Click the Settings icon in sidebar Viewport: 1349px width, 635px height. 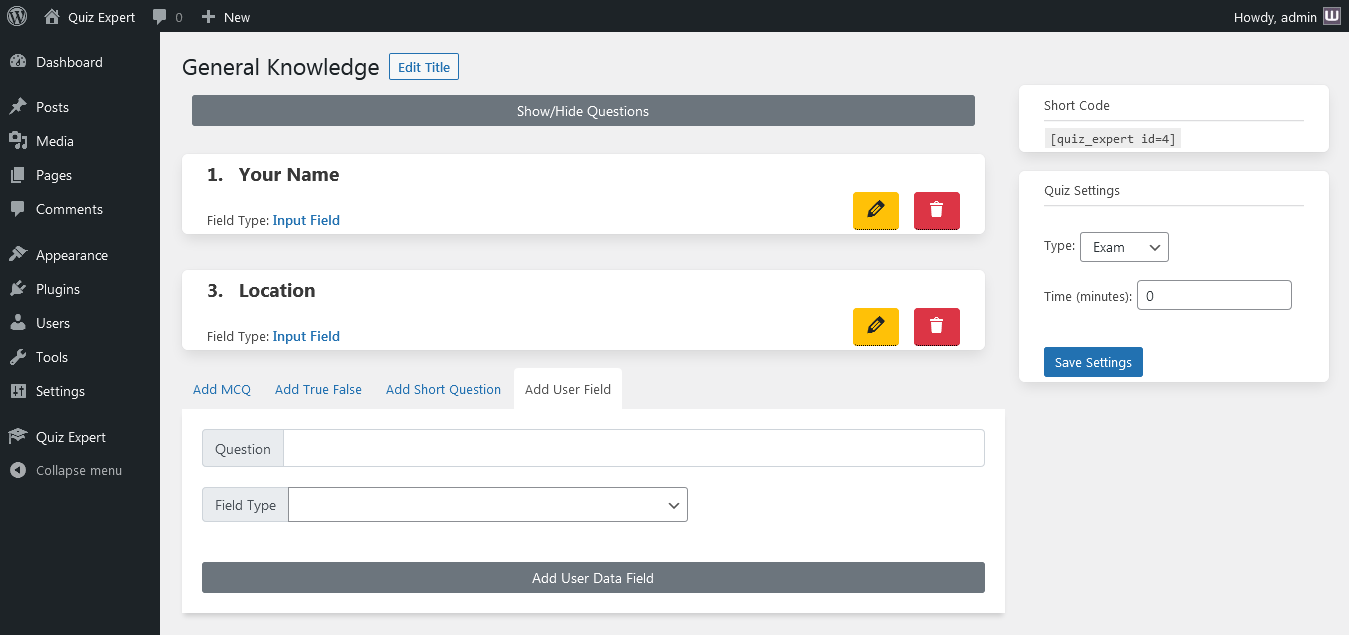coord(18,391)
